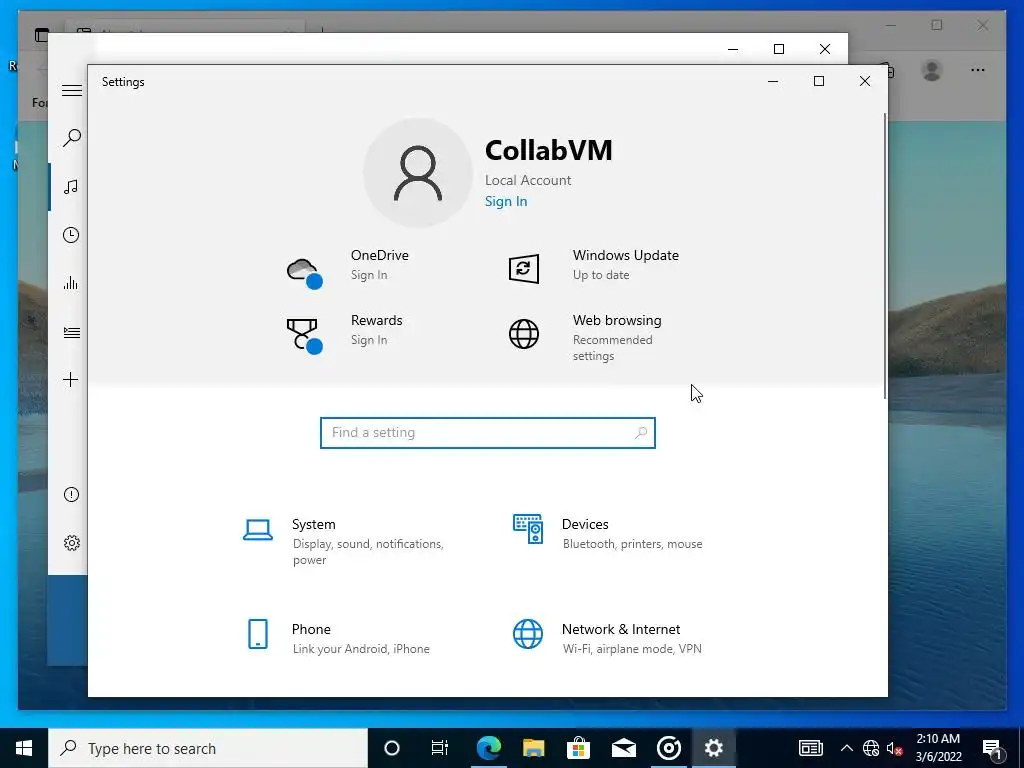
Task: Open the Action Center notifications icon
Action: [x=992, y=748]
